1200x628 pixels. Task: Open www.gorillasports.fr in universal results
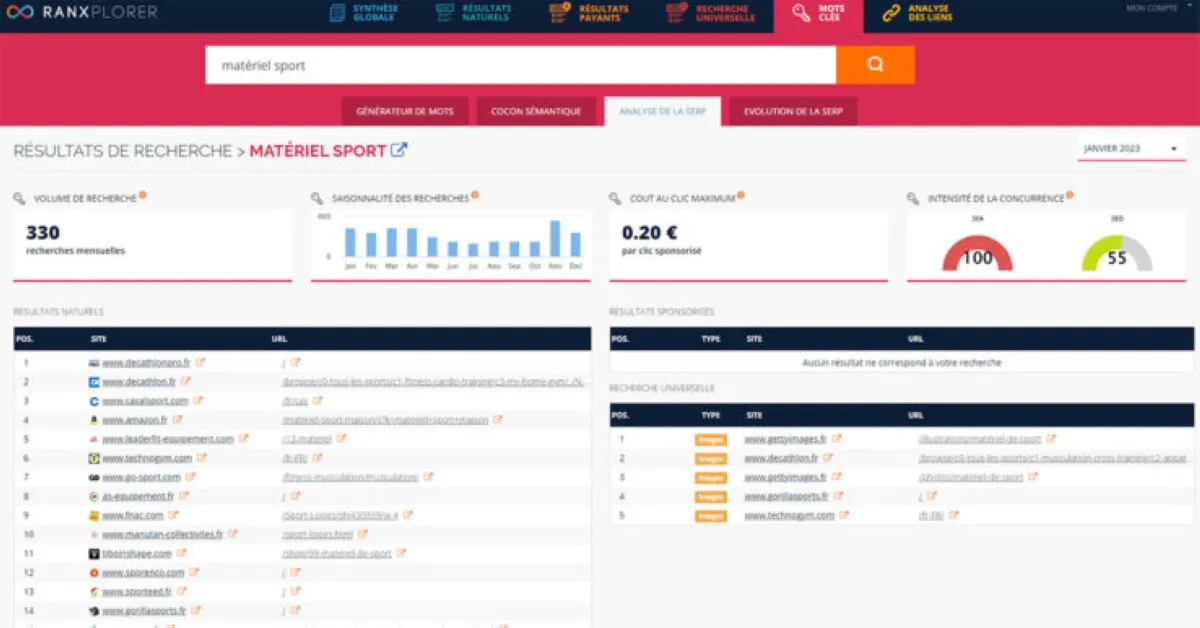(x=788, y=496)
